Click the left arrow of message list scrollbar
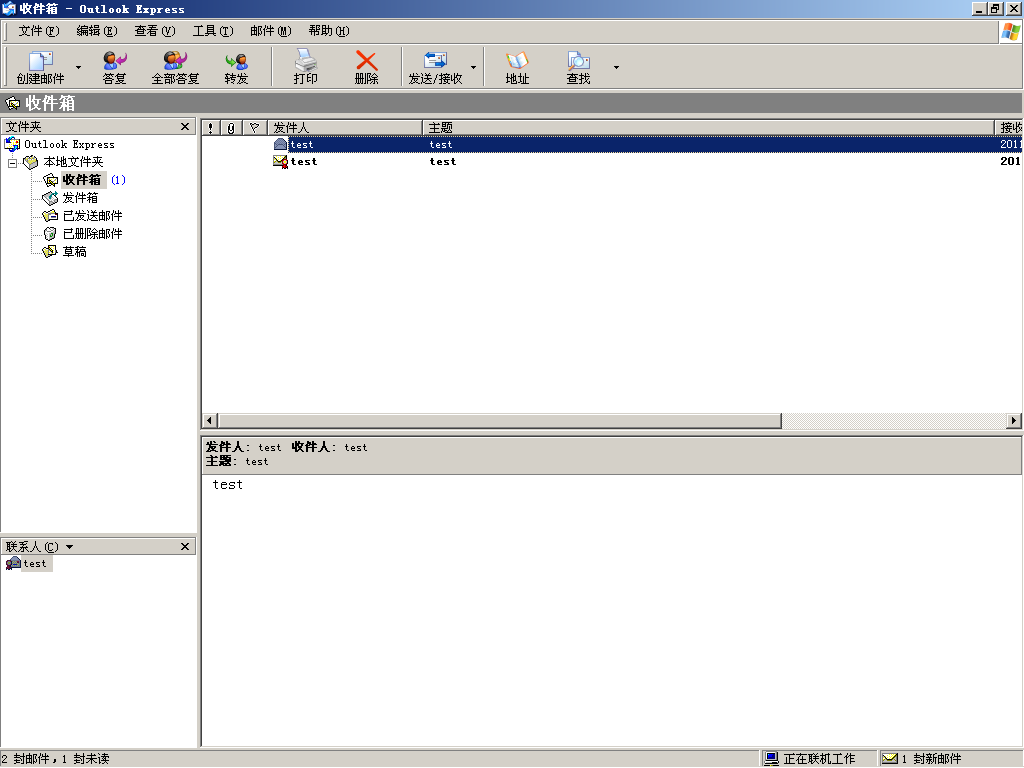Screen dimensions: 1024x768 coord(210,421)
